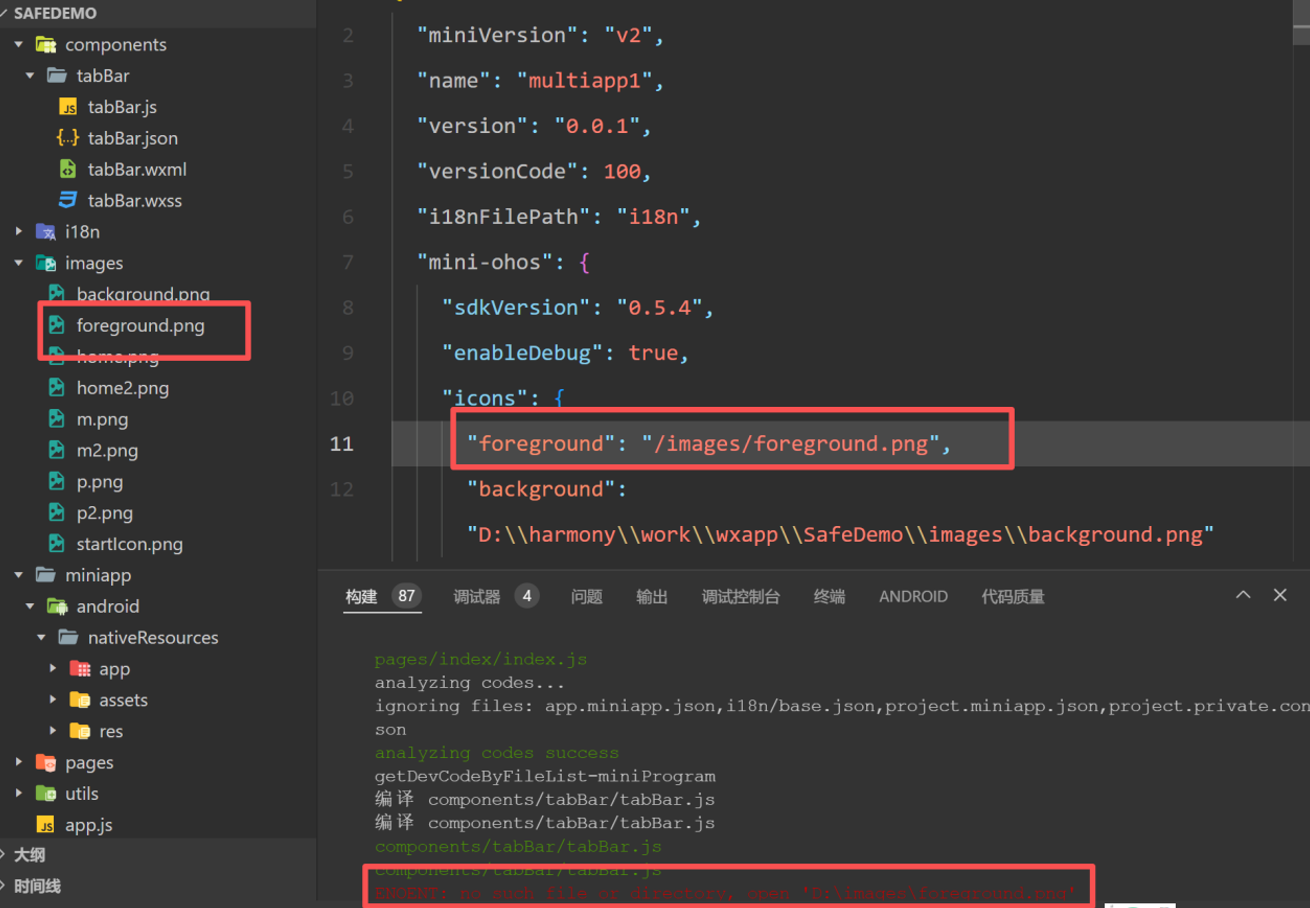Open the tabBar.wxml file icon
This screenshot has height=908, width=1310.
68,169
